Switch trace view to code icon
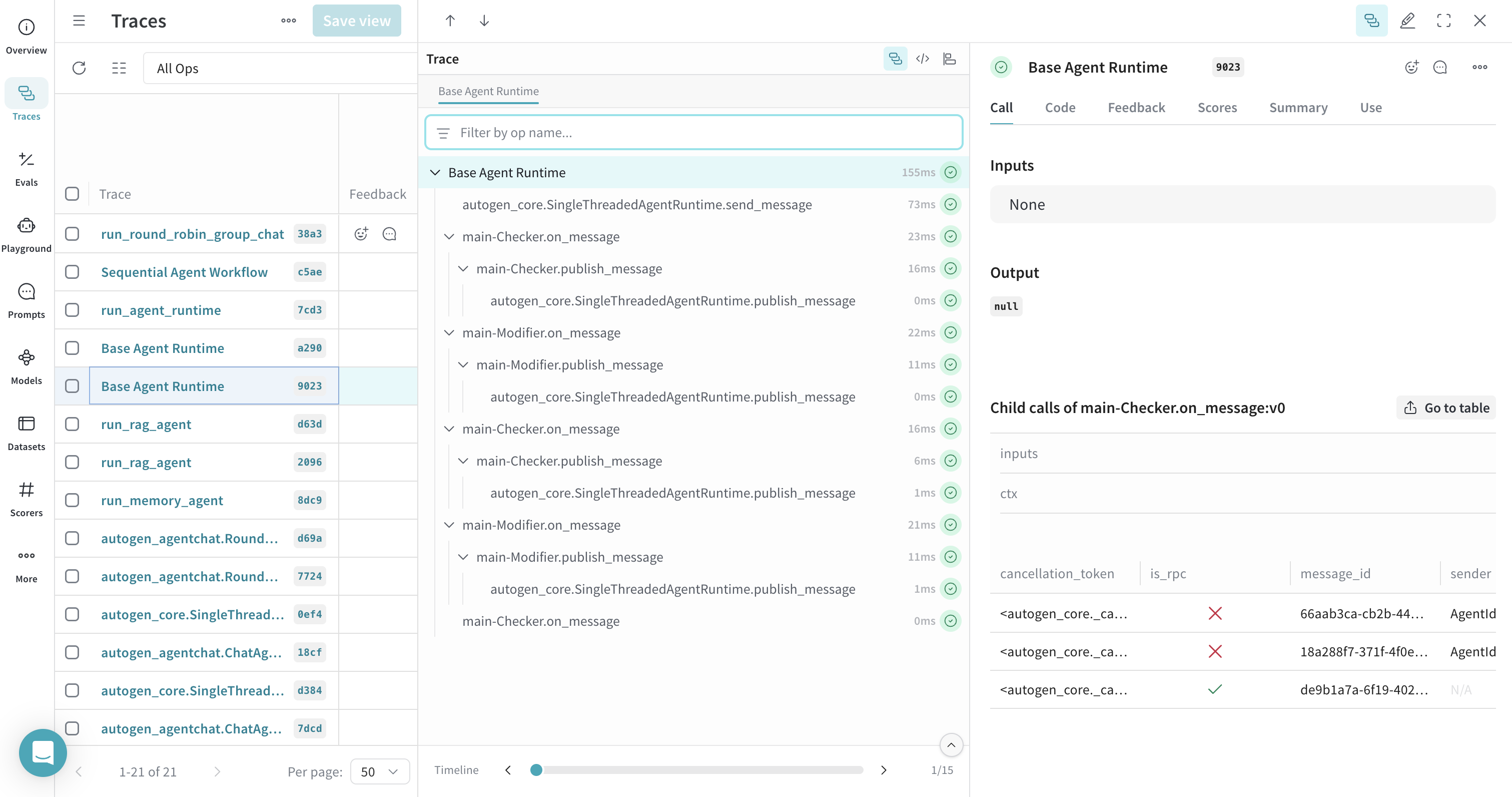The width and height of the screenshot is (1512, 797). [x=922, y=59]
